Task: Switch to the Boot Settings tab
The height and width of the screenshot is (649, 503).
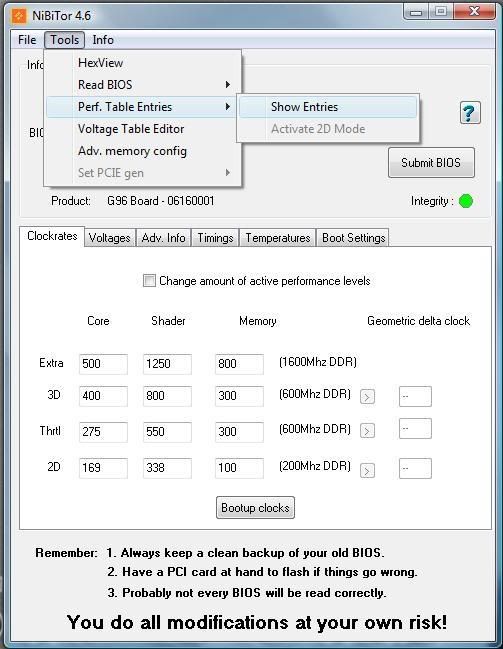Action: pos(353,238)
